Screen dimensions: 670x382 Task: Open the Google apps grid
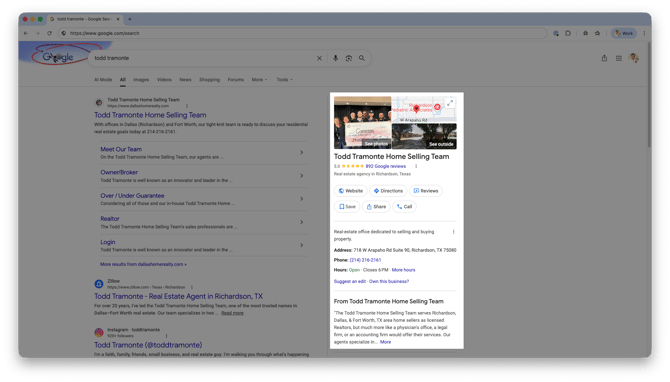619,58
